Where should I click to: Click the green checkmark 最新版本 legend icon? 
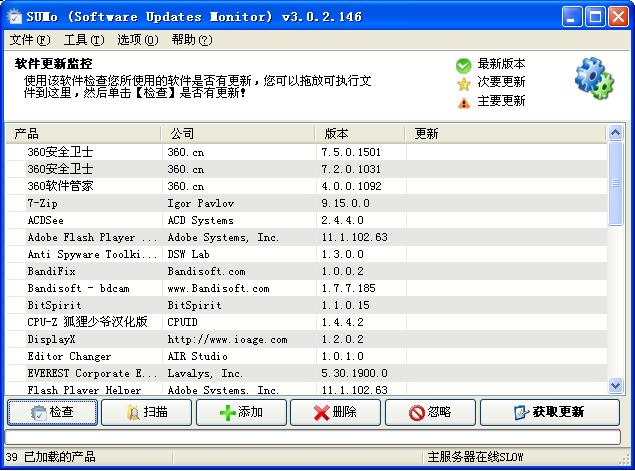pyautogui.click(x=463, y=66)
